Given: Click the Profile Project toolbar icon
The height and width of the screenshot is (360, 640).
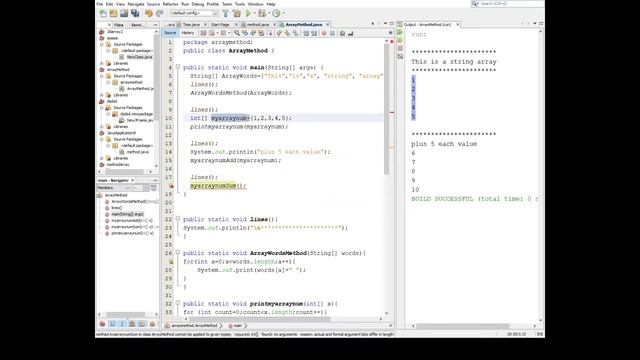Looking at the screenshot, I should tap(276, 13).
